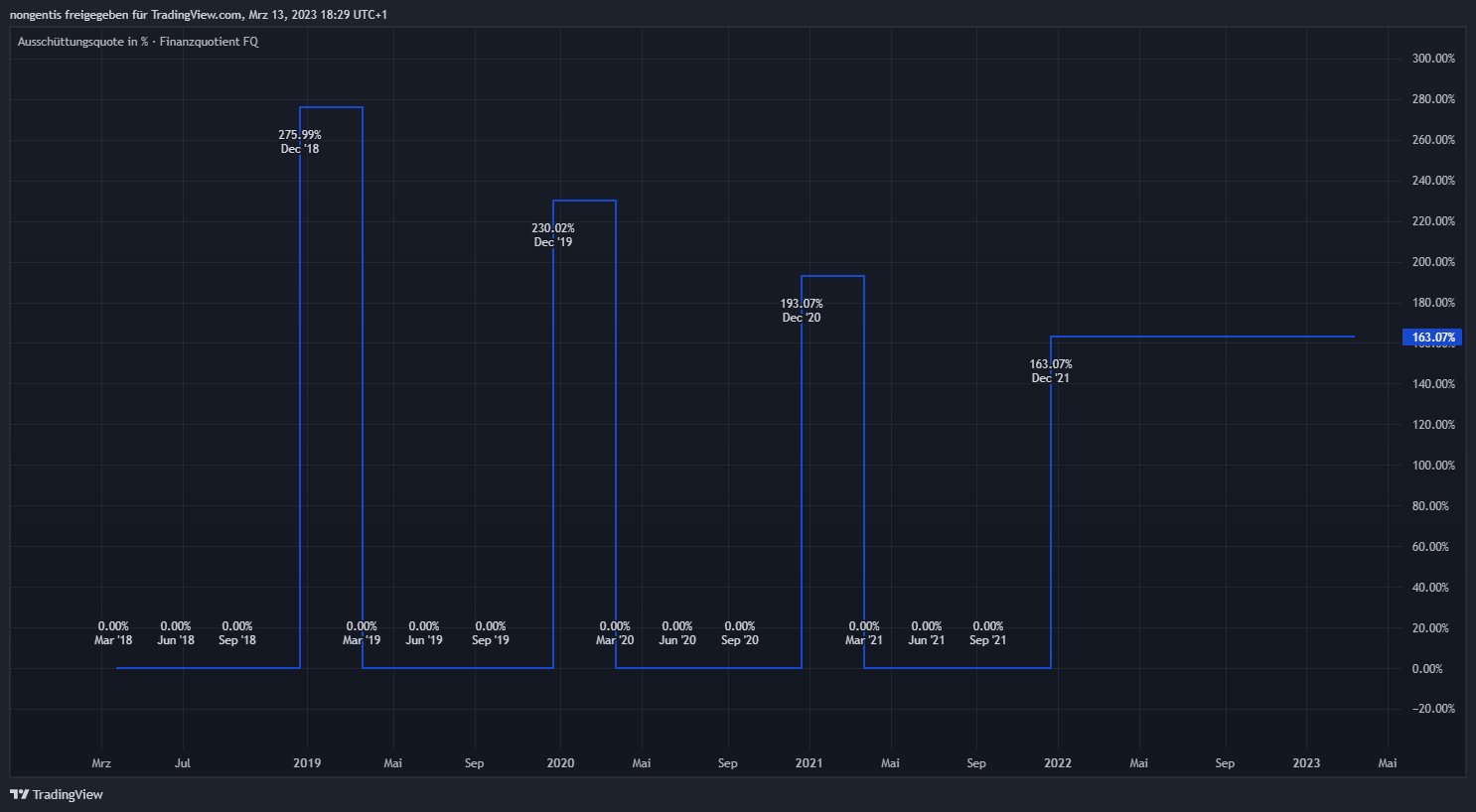Select the 275.99% Dec '18 data label

[300, 142]
